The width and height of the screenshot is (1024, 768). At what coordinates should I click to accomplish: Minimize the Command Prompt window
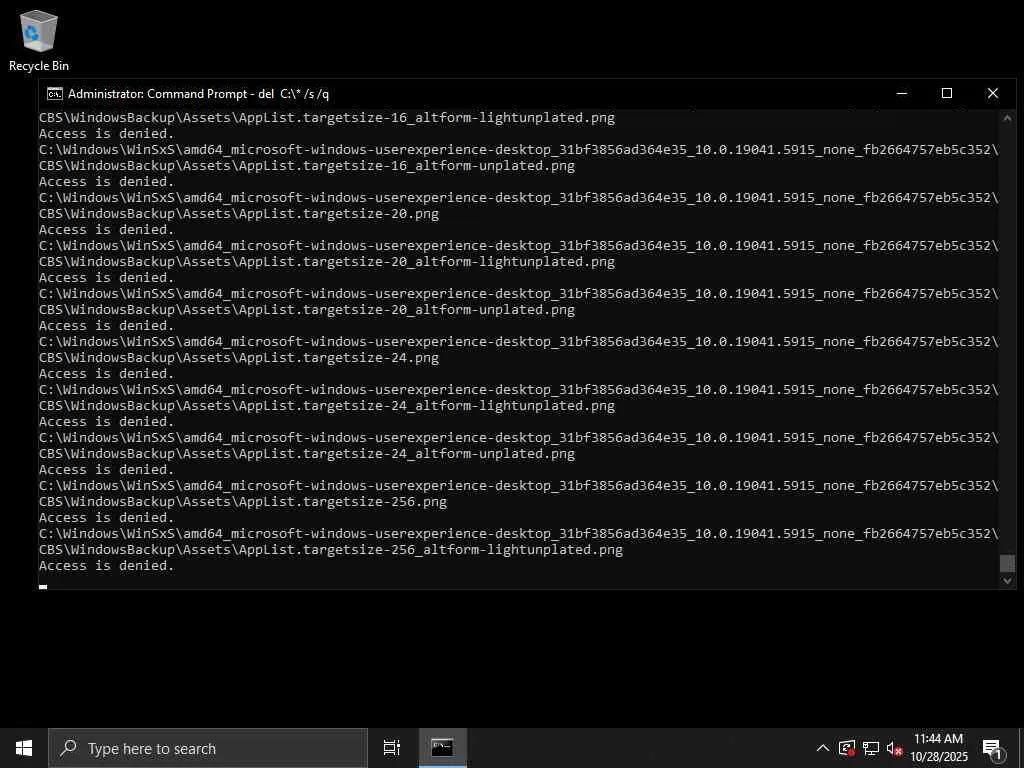pos(902,93)
